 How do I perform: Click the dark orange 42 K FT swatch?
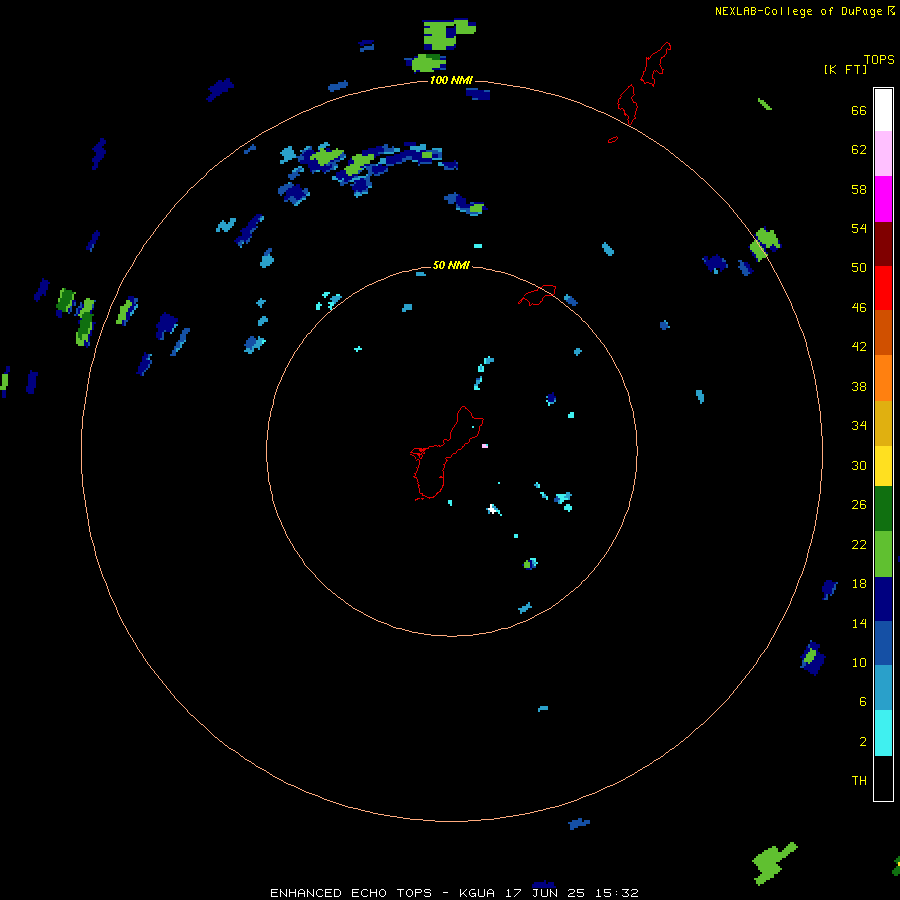coord(883,332)
